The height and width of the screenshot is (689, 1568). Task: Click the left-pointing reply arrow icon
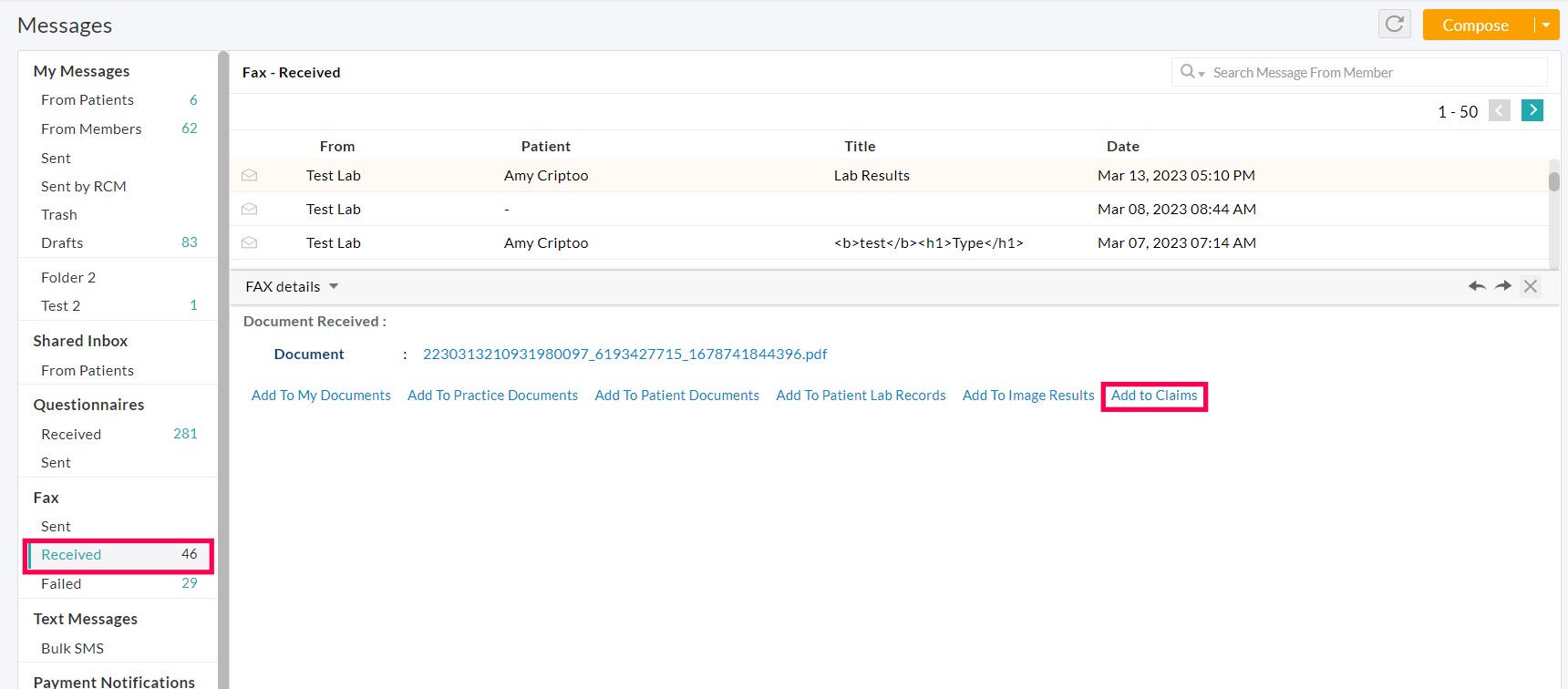click(1477, 286)
